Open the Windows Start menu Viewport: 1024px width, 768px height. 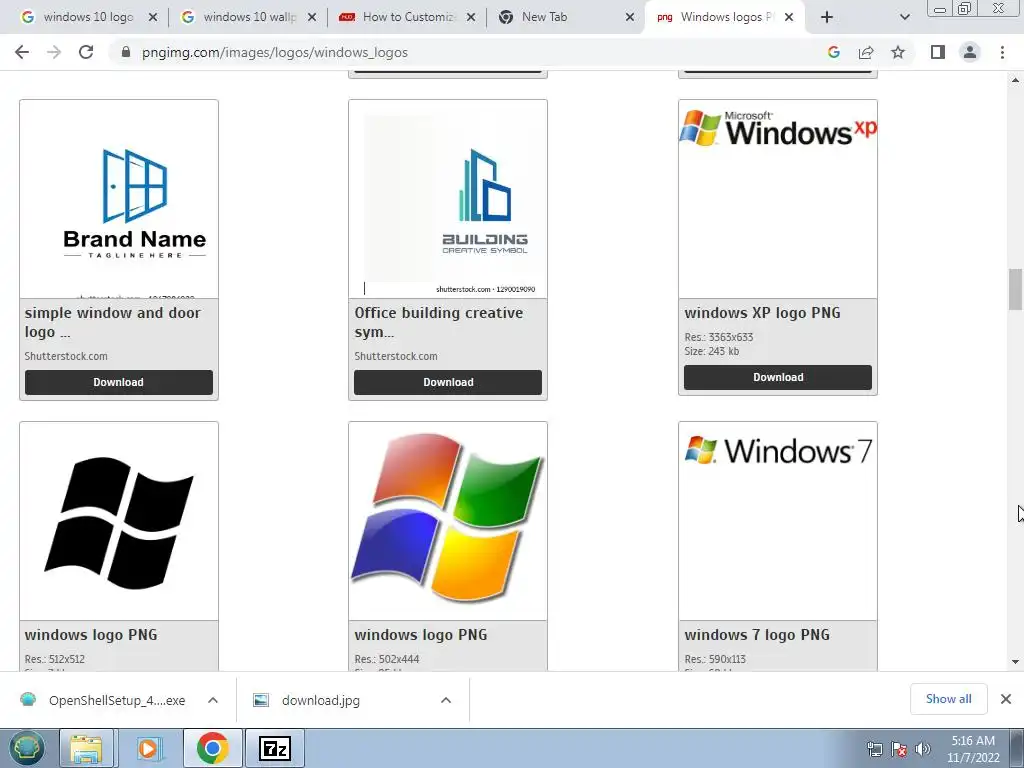[x=27, y=748]
